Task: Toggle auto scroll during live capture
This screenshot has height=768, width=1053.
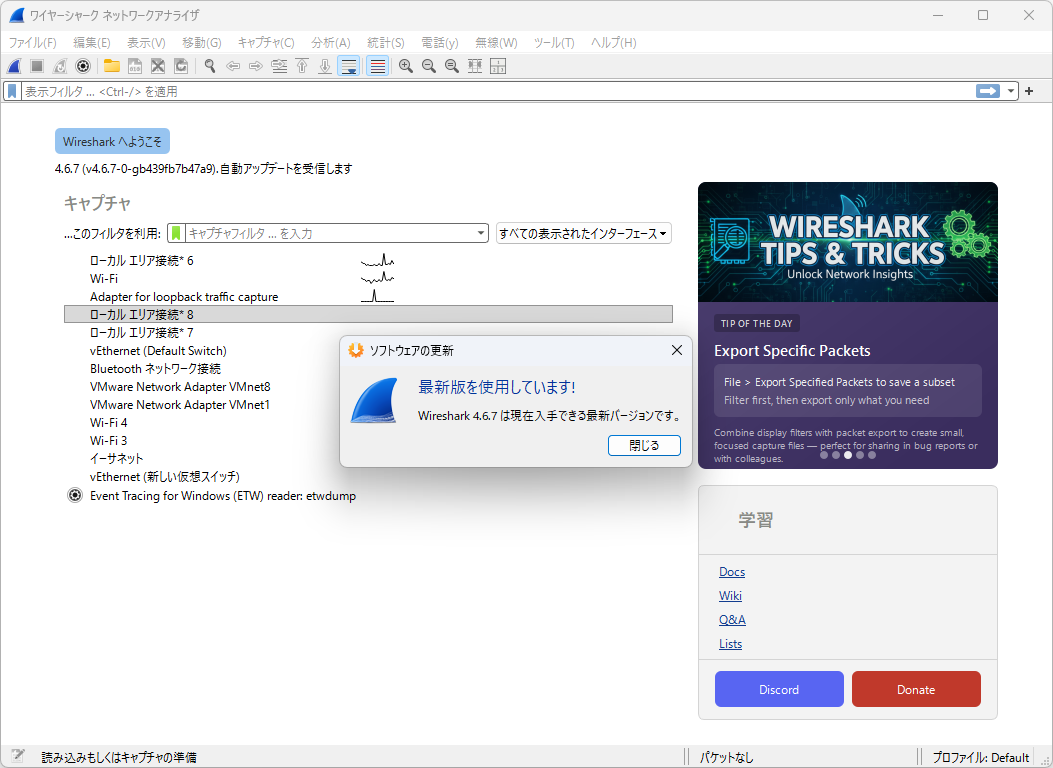Action: click(349, 66)
